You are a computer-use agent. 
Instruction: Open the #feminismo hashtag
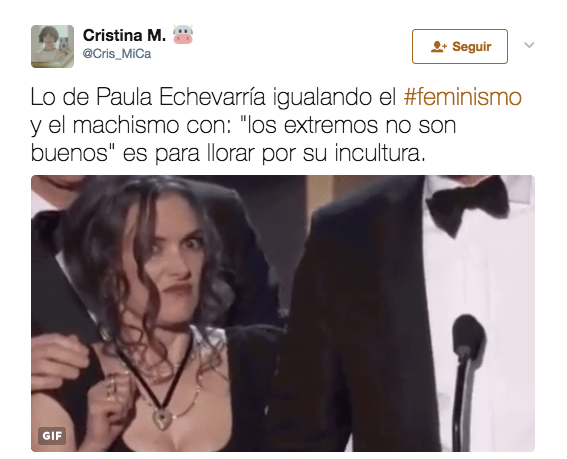462,97
